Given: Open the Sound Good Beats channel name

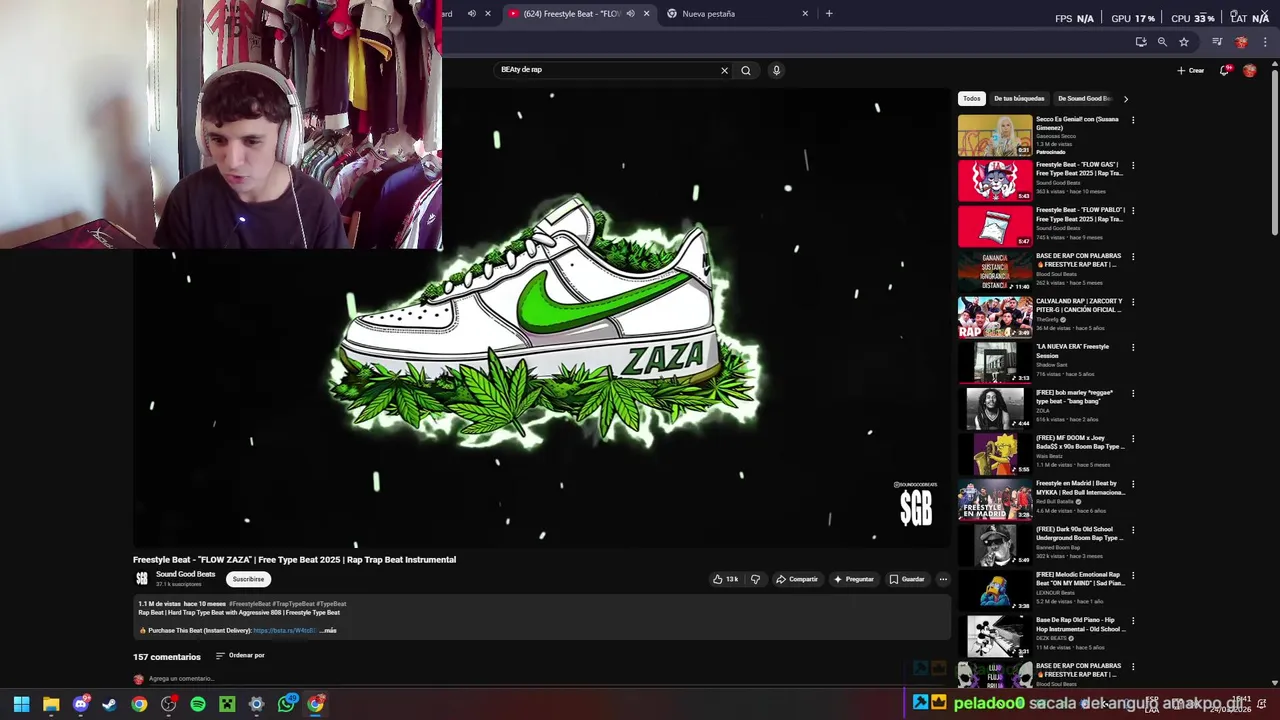Looking at the screenshot, I should coord(185,575).
